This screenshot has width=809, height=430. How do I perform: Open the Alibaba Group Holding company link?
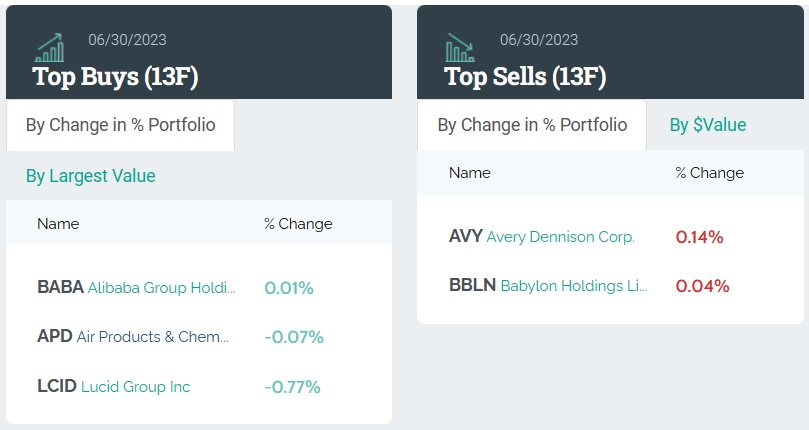162,288
